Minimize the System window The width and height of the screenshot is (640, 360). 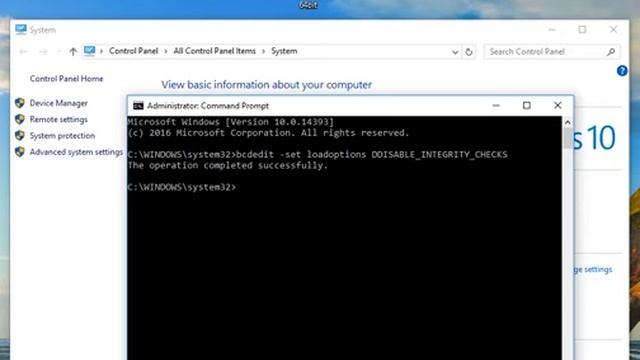tap(552, 30)
